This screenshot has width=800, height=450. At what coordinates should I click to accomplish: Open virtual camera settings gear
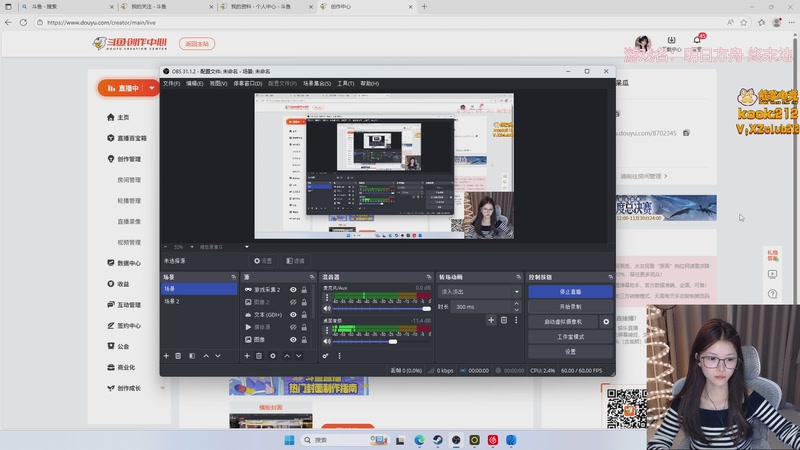pos(606,322)
